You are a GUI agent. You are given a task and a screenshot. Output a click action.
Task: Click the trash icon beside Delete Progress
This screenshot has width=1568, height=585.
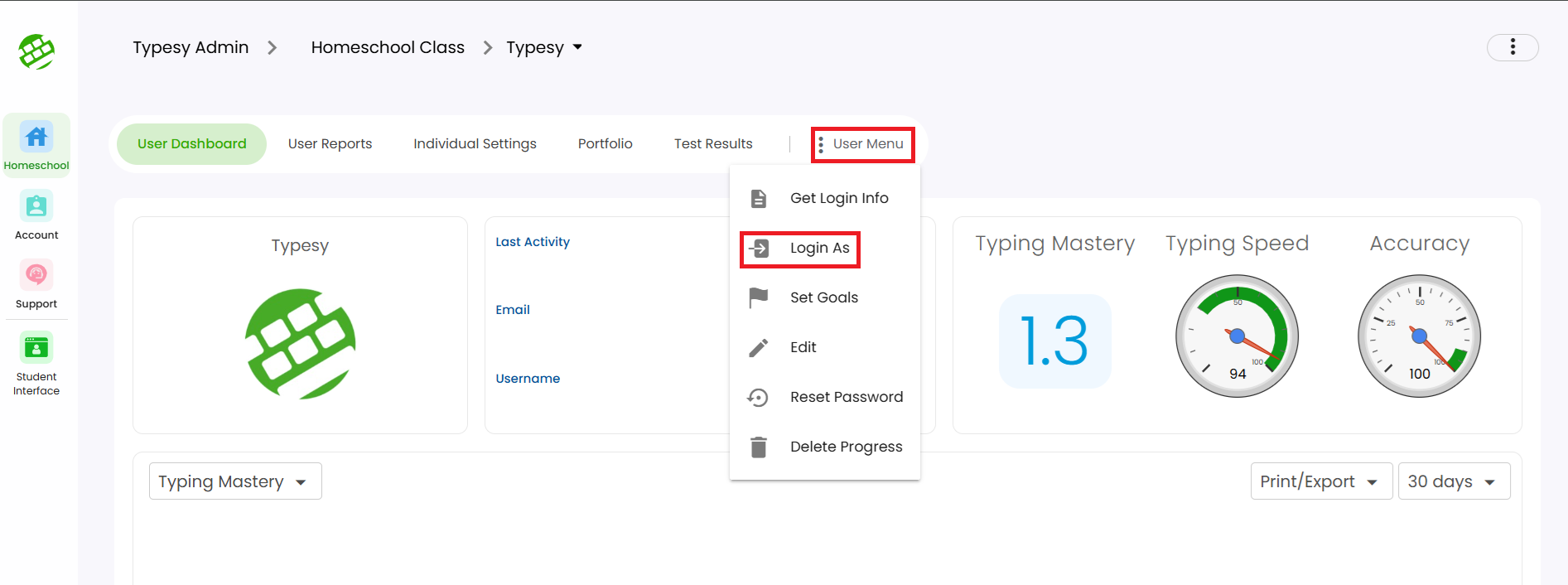[x=758, y=447]
